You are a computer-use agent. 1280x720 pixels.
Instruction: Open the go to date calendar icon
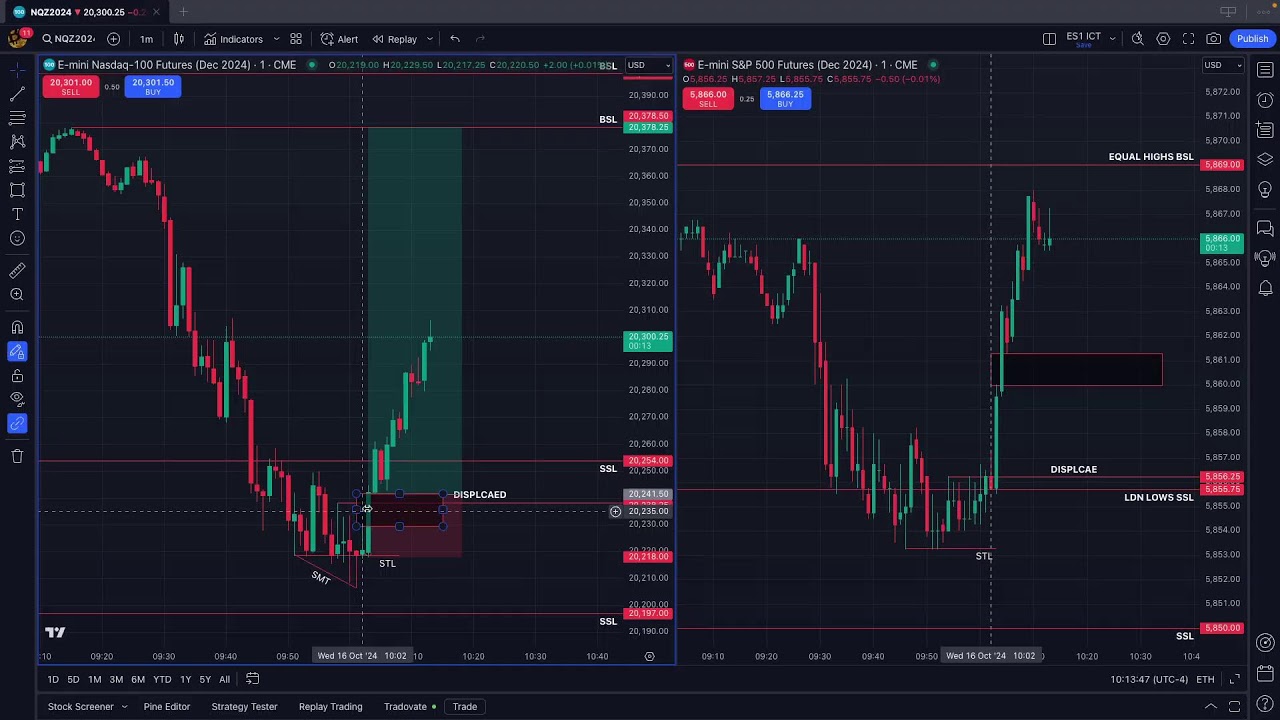(253, 679)
